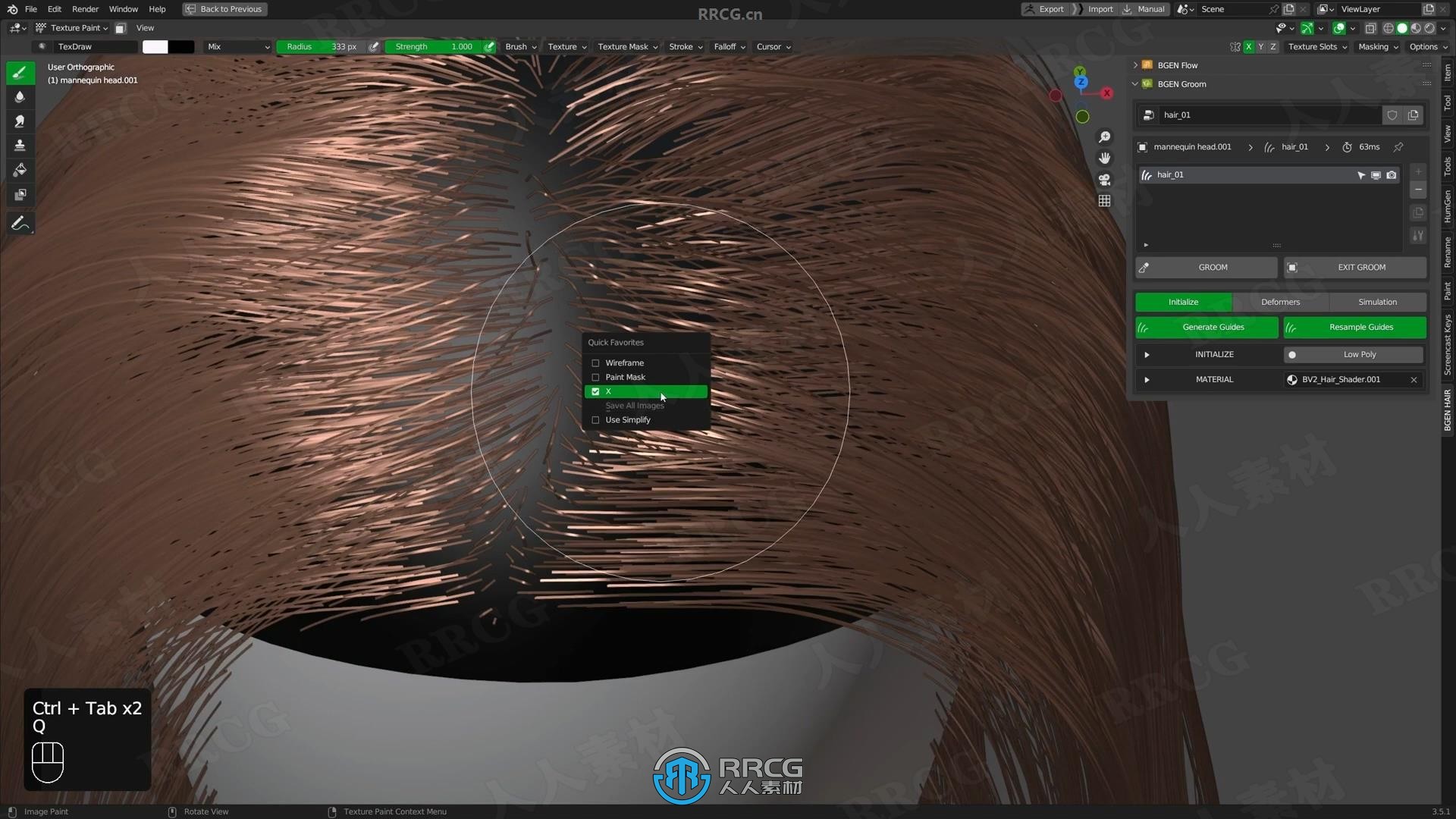Select the Mask tool
Viewport: 1456px width, 819px height.
tap(20, 195)
